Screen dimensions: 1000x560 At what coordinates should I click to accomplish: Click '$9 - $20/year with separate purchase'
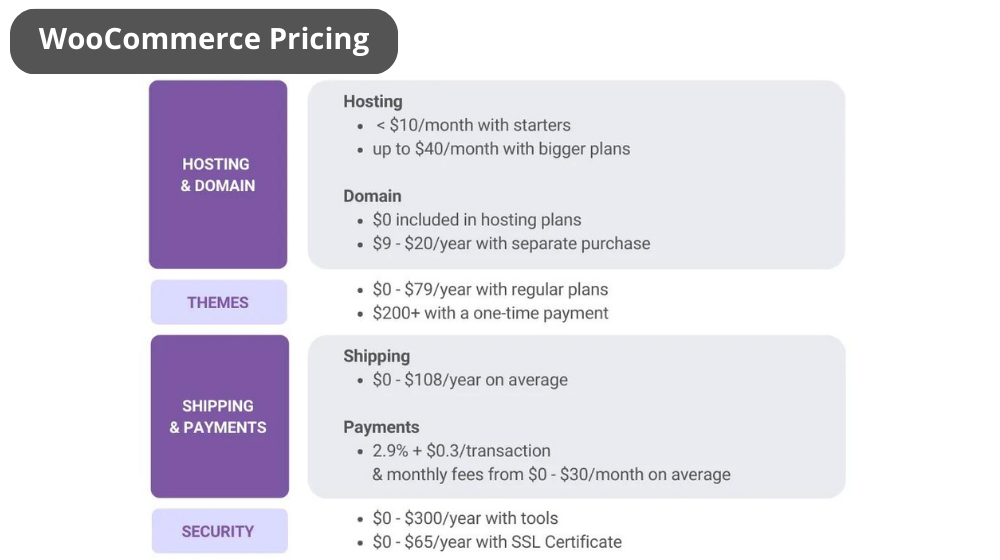click(x=511, y=243)
